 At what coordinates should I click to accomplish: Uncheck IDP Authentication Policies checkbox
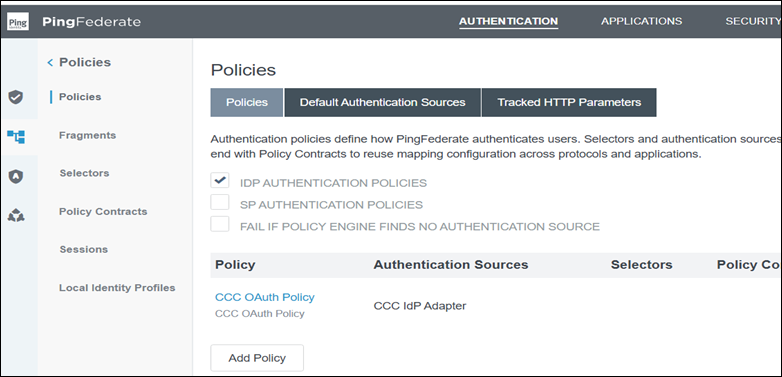click(x=219, y=181)
